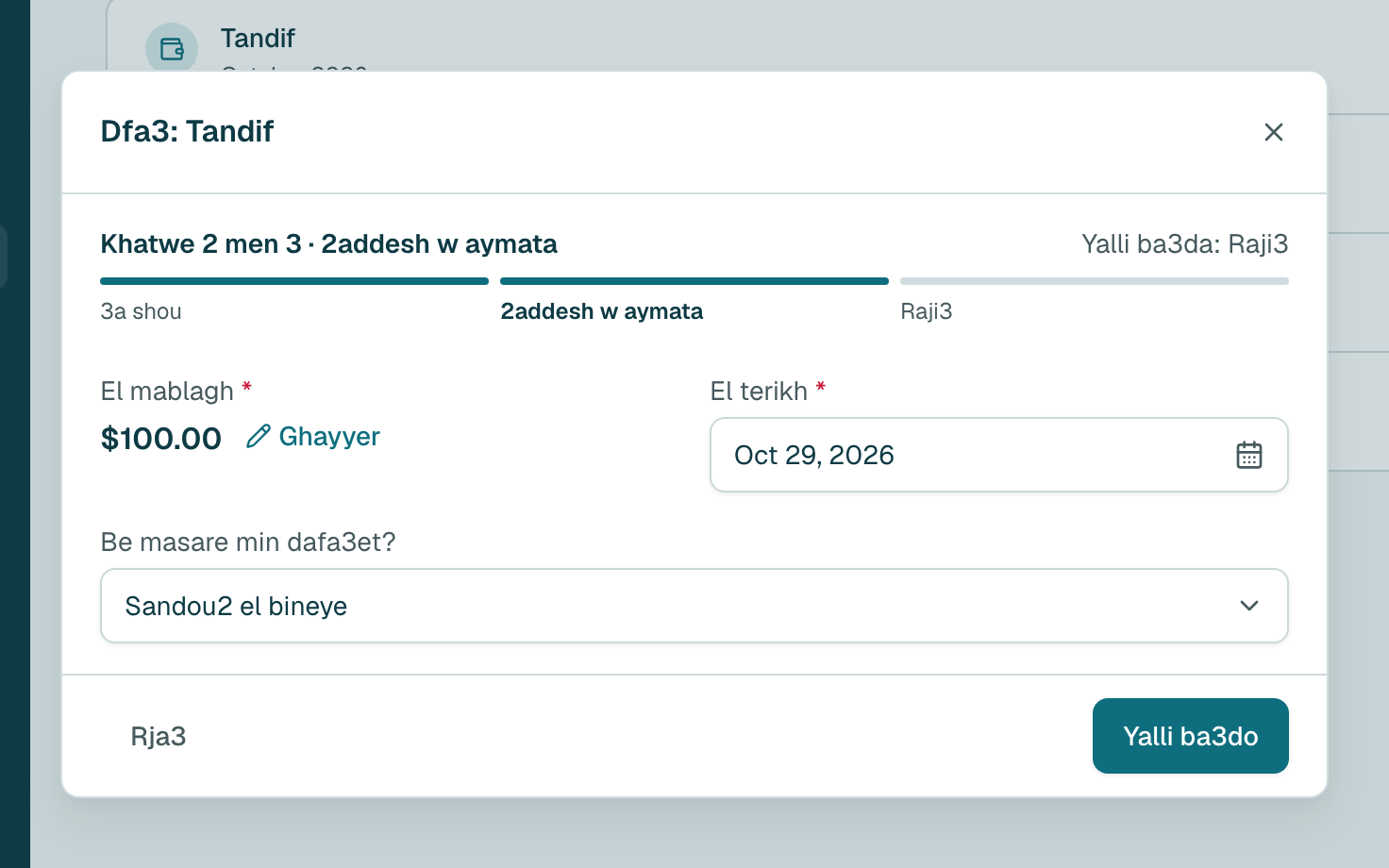
Task: Click the second progress bar segment
Action: click(694, 281)
